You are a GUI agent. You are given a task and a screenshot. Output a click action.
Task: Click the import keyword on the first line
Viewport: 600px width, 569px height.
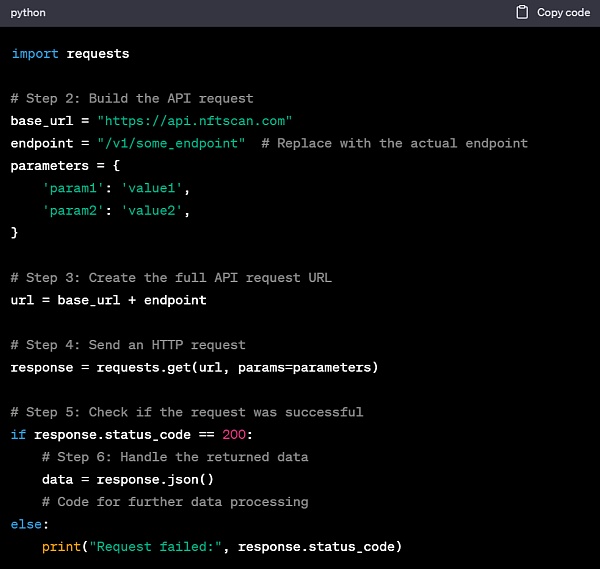pos(35,53)
